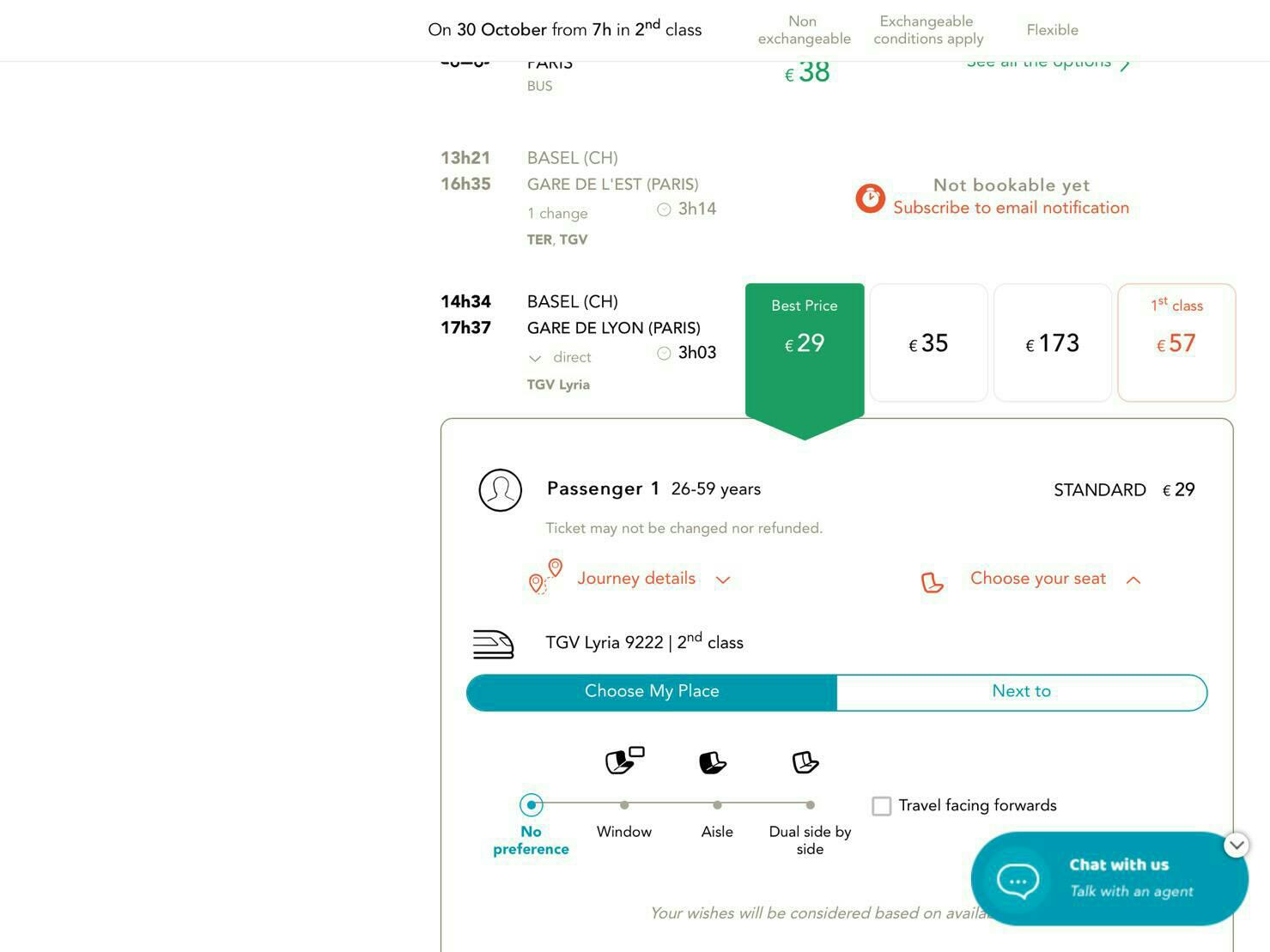Click the window seat icon
1270x952 pixels.
pyautogui.click(x=624, y=761)
